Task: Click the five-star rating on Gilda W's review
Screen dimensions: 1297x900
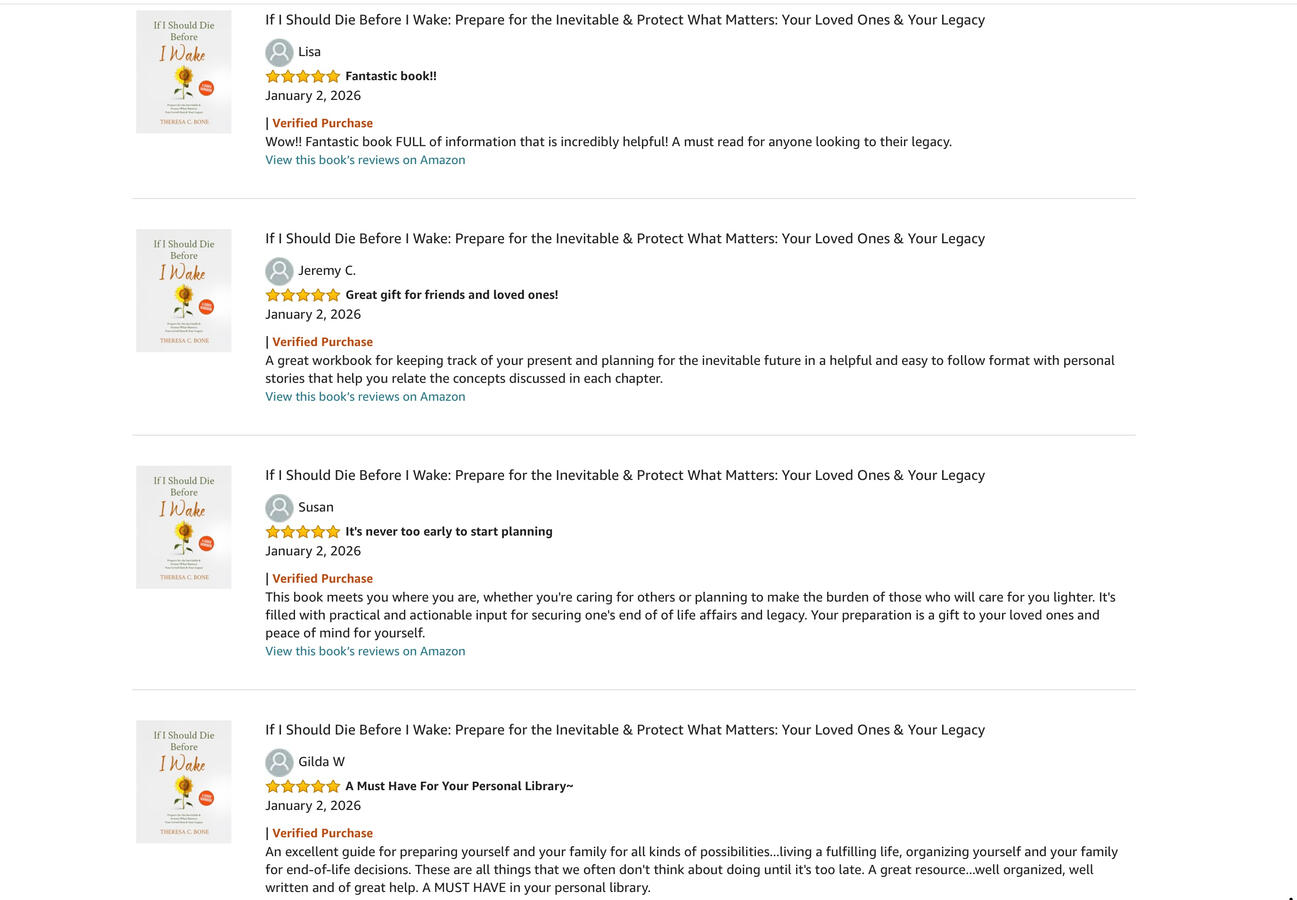Action: click(x=303, y=786)
